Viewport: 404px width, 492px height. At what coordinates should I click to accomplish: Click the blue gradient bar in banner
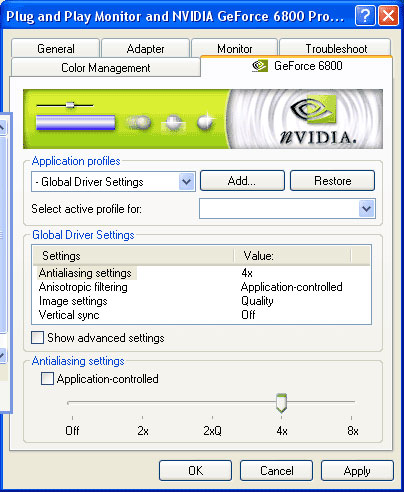tap(76, 122)
